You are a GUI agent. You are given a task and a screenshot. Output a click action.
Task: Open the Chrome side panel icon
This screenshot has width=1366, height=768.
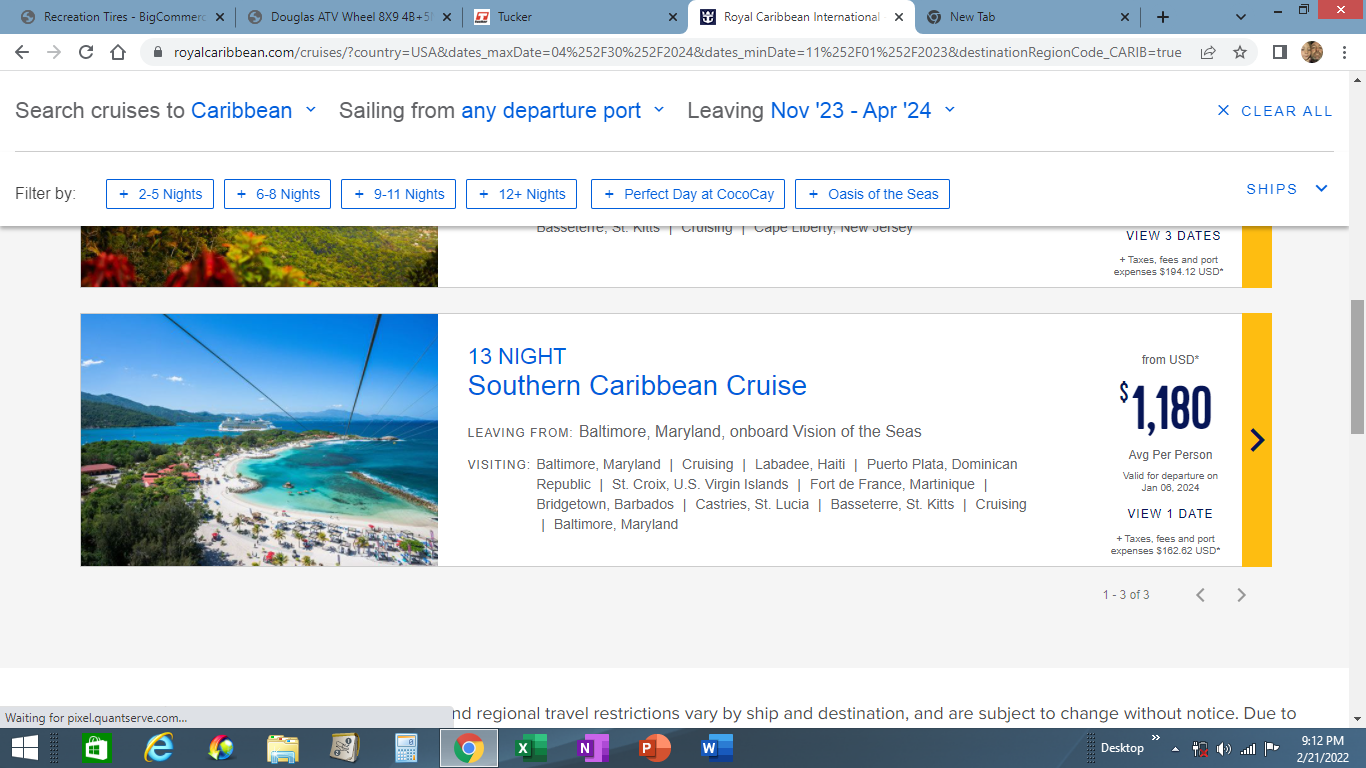point(1279,52)
